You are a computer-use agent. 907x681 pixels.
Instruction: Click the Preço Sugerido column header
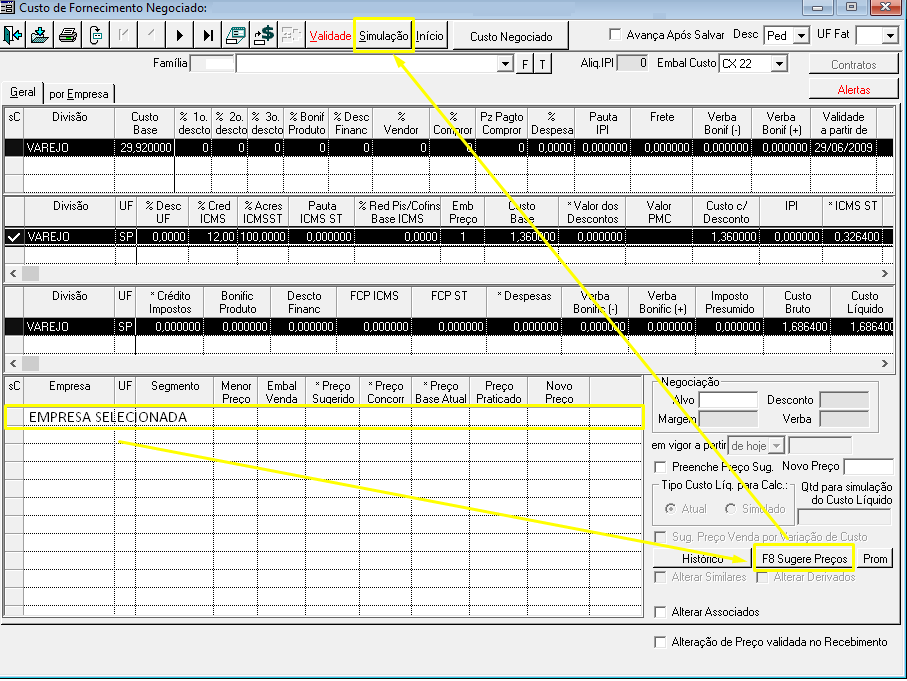pyautogui.click(x=333, y=392)
